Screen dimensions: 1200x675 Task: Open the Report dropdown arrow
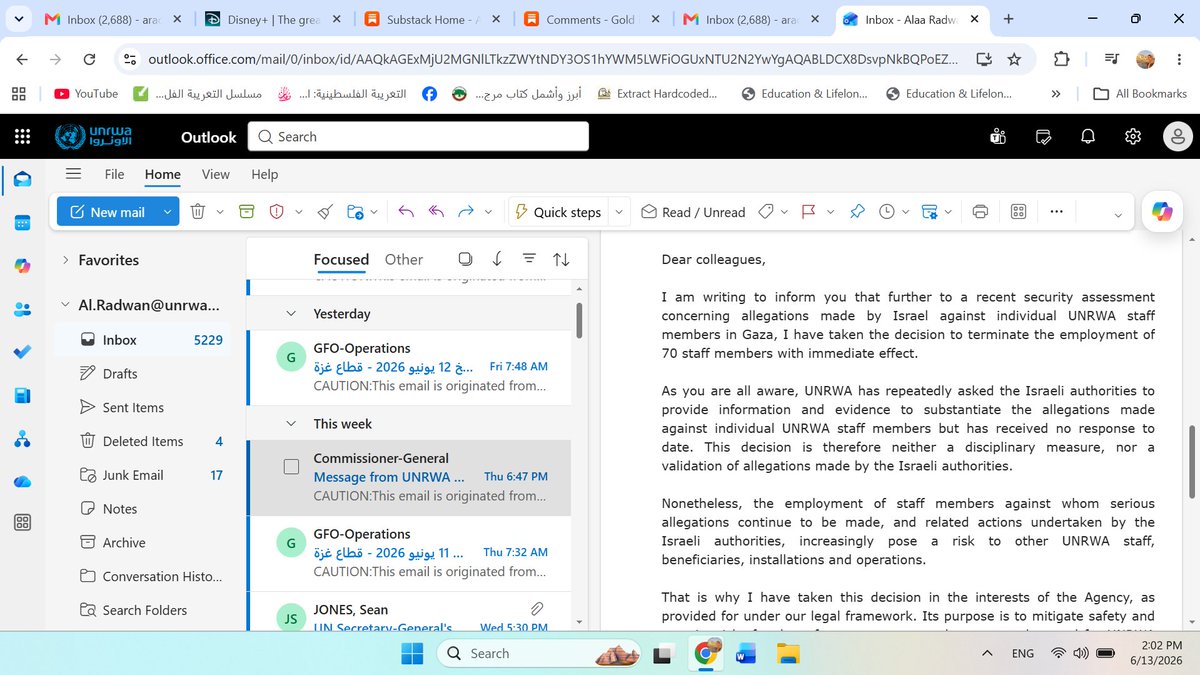tap(298, 212)
